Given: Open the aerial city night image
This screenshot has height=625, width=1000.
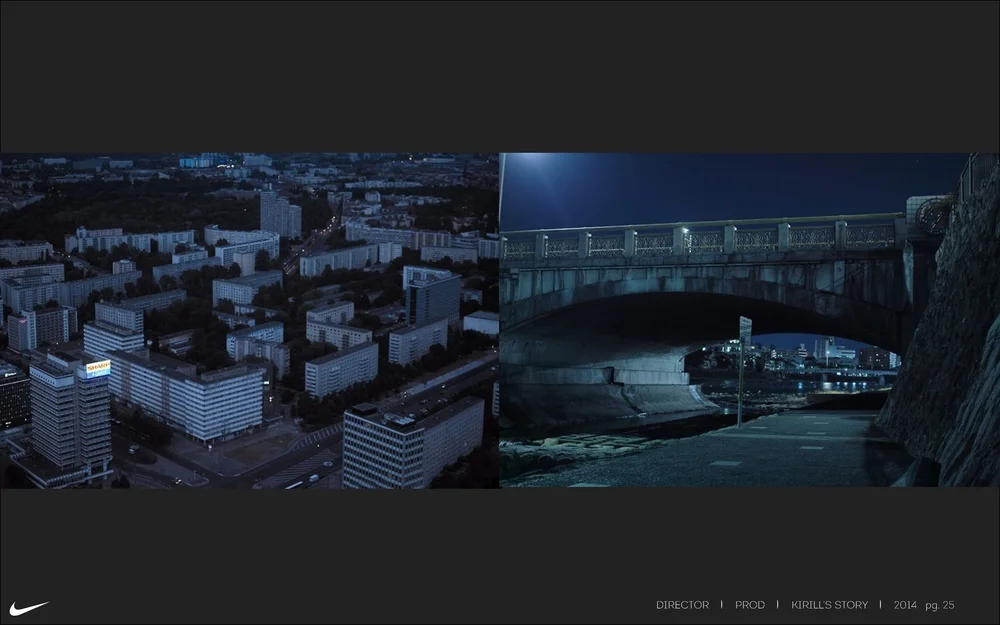Looking at the screenshot, I should click(249, 320).
